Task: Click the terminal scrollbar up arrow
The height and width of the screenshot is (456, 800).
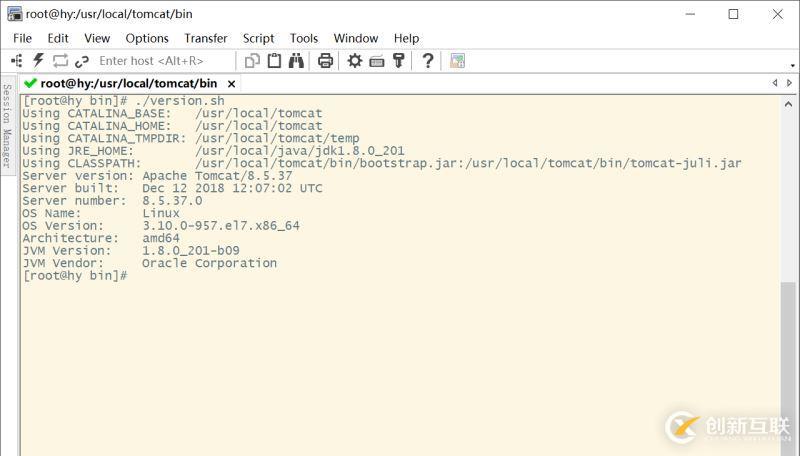Action: [x=788, y=104]
